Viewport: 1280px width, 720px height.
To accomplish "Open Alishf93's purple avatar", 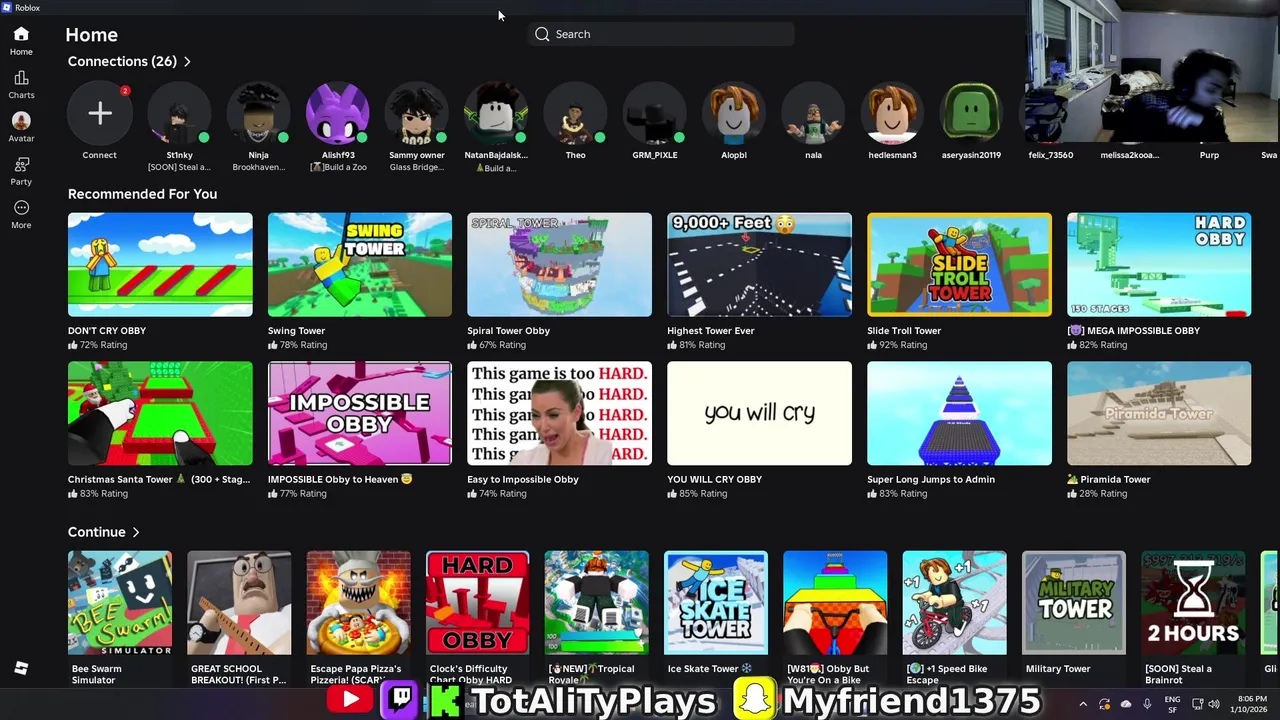I will point(338,113).
